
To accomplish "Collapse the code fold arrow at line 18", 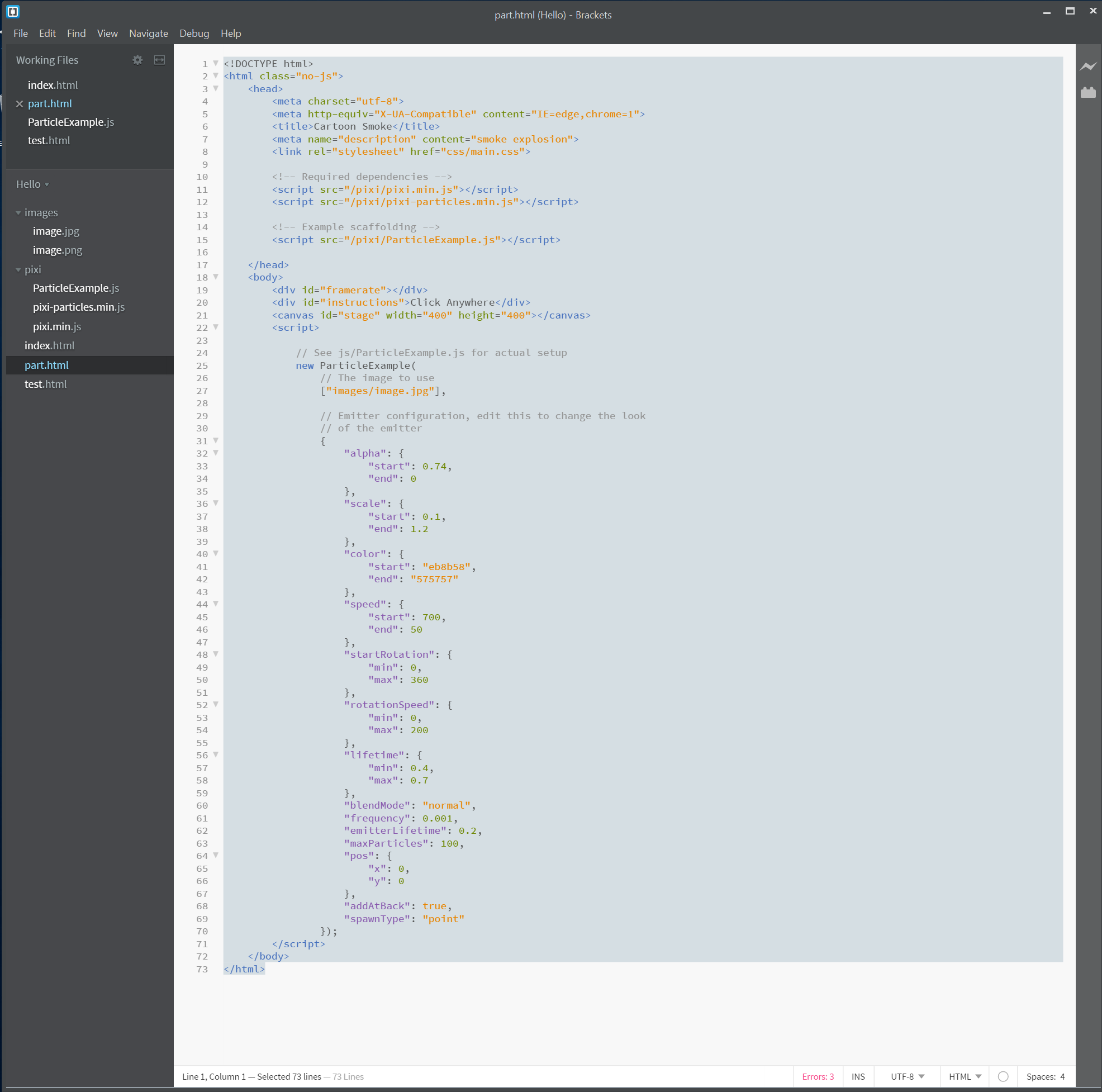I will pos(216,277).
